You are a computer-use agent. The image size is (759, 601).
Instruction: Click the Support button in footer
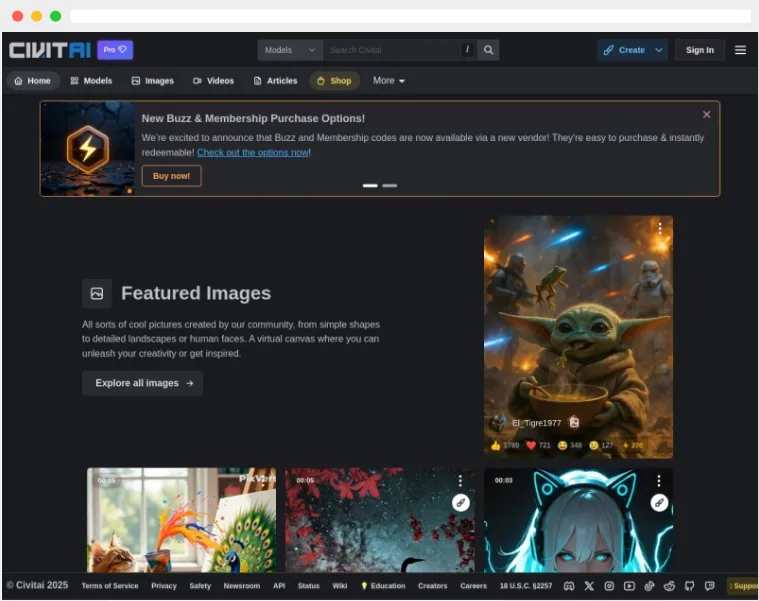point(743,586)
